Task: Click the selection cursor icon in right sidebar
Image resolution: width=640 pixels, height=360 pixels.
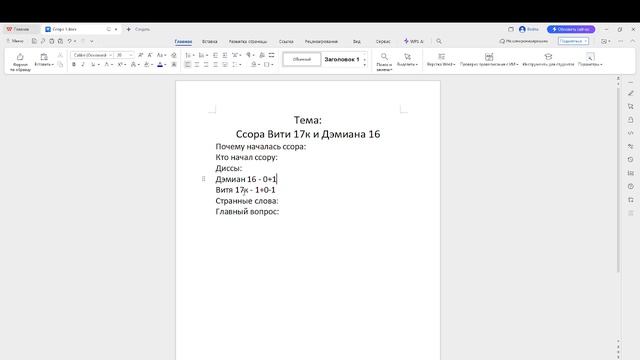Action: coord(631,106)
